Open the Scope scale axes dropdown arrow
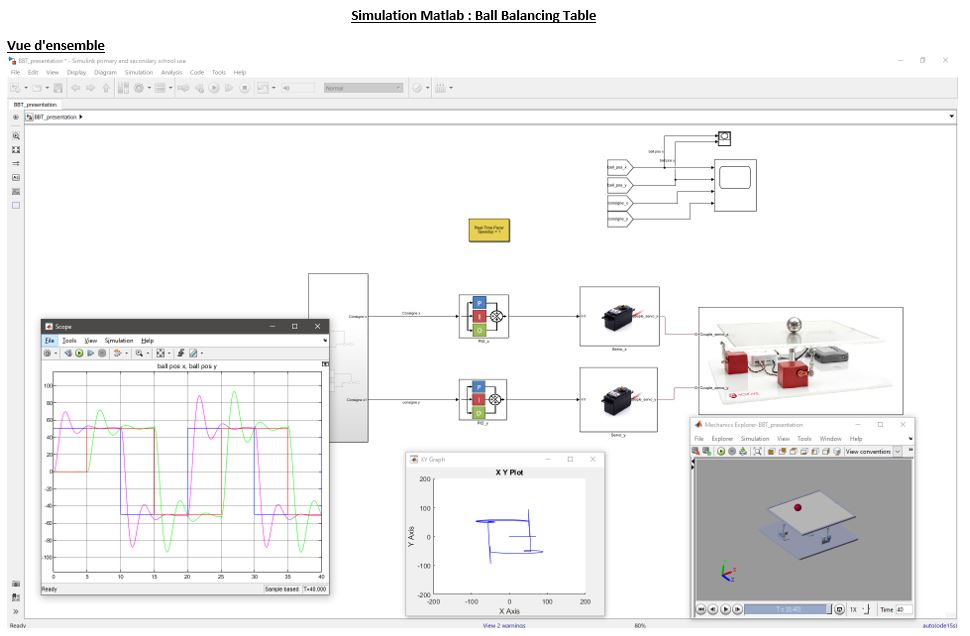The width and height of the screenshot is (970, 636). click(169, 353)
